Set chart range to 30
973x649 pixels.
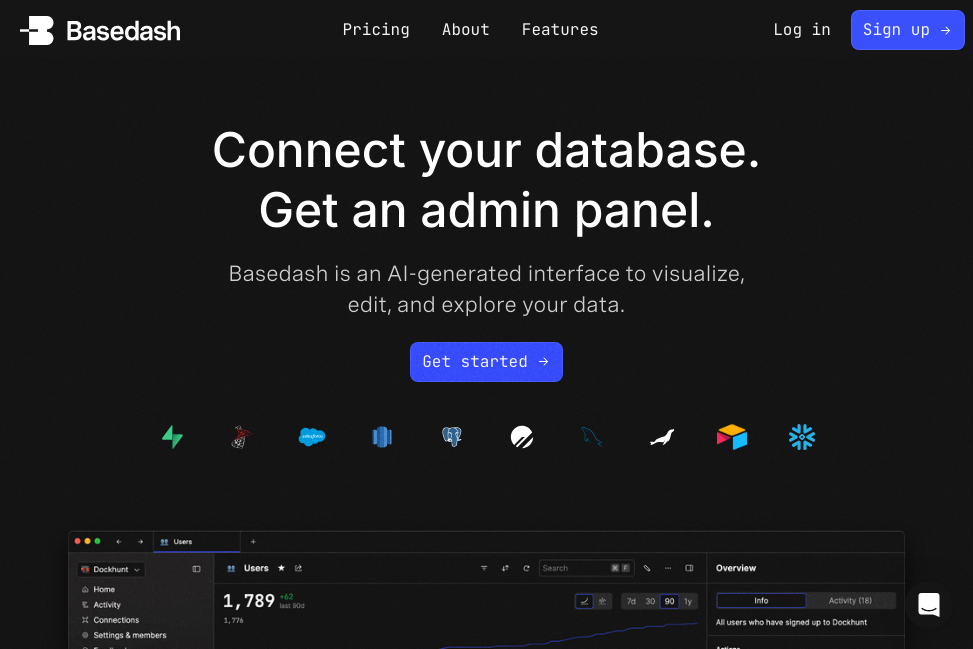pos(650,601)
